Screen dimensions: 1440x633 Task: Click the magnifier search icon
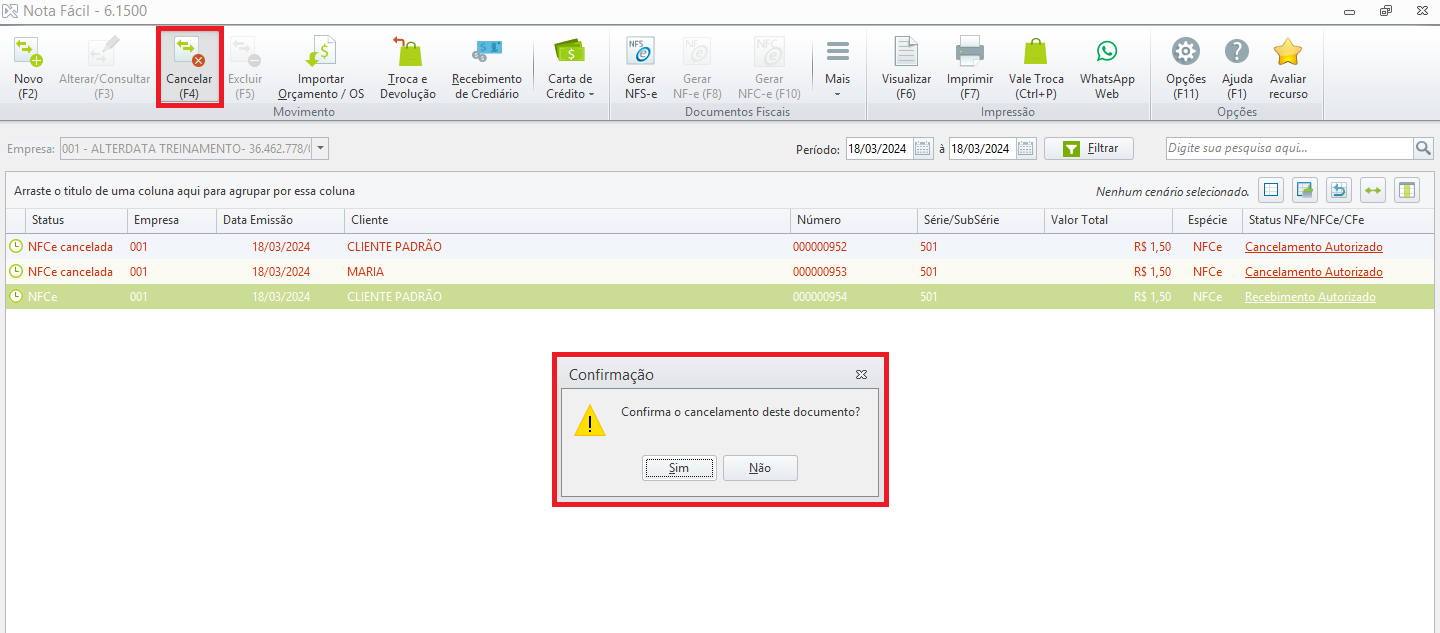pyautogui.click(x=1423, y=148)
